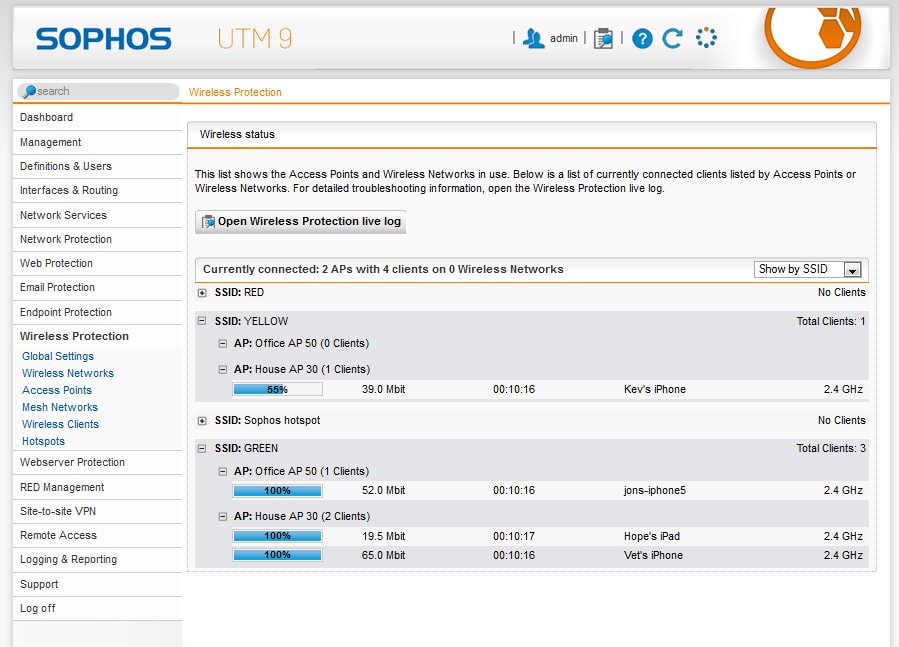Click client name Kev's iPhone

(655, 389)
